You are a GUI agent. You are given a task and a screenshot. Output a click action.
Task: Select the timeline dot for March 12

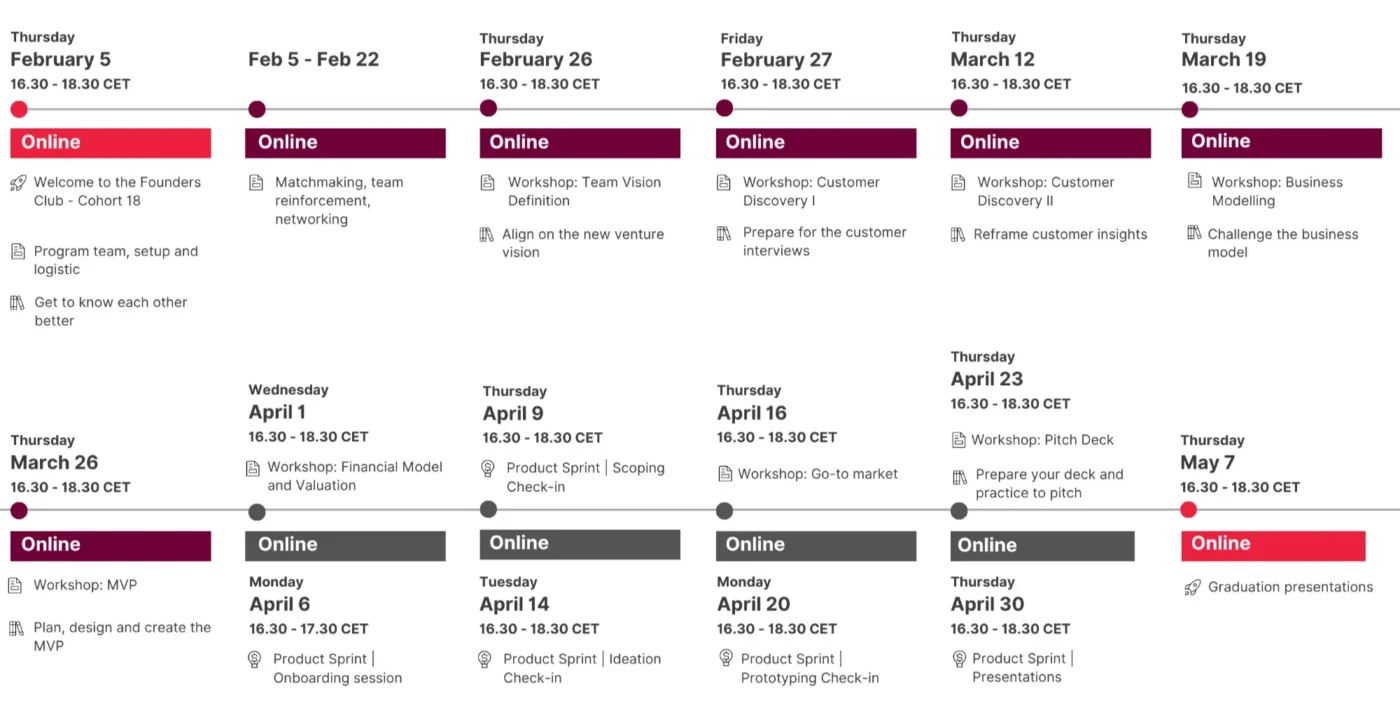tap(959, 108)
